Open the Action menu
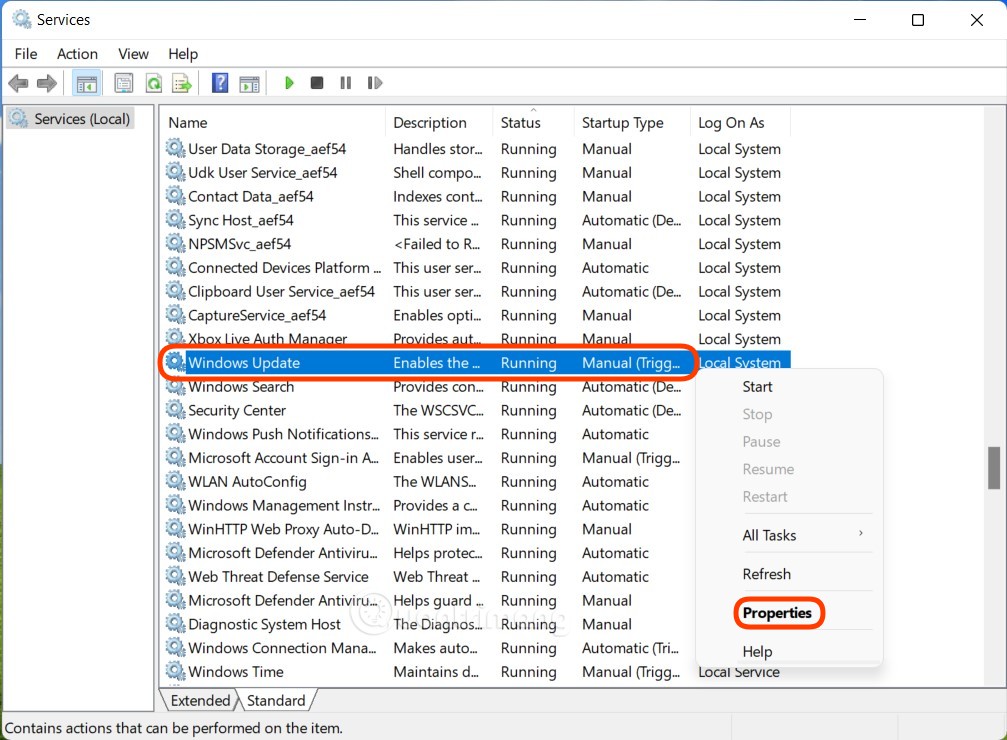Screen dimensions: 1007x740 [x=77, y=54]
